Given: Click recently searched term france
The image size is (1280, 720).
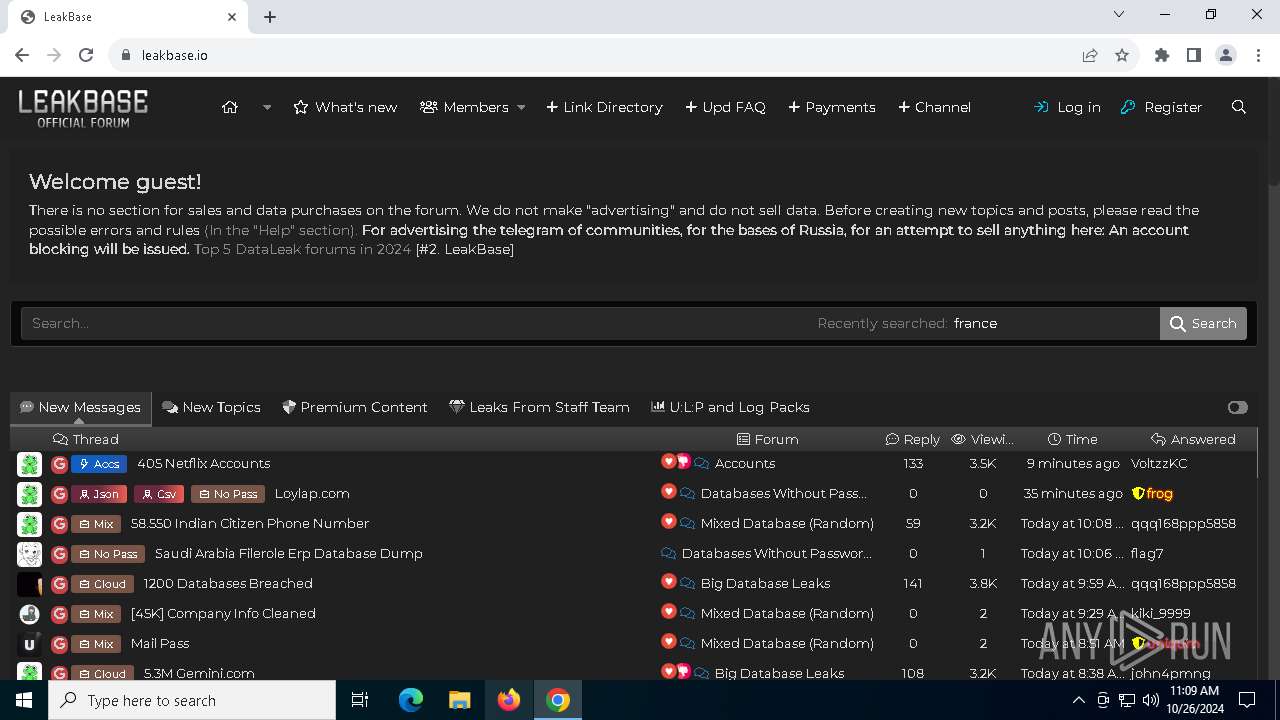Looking at the screenshot, I should point(975,323).
